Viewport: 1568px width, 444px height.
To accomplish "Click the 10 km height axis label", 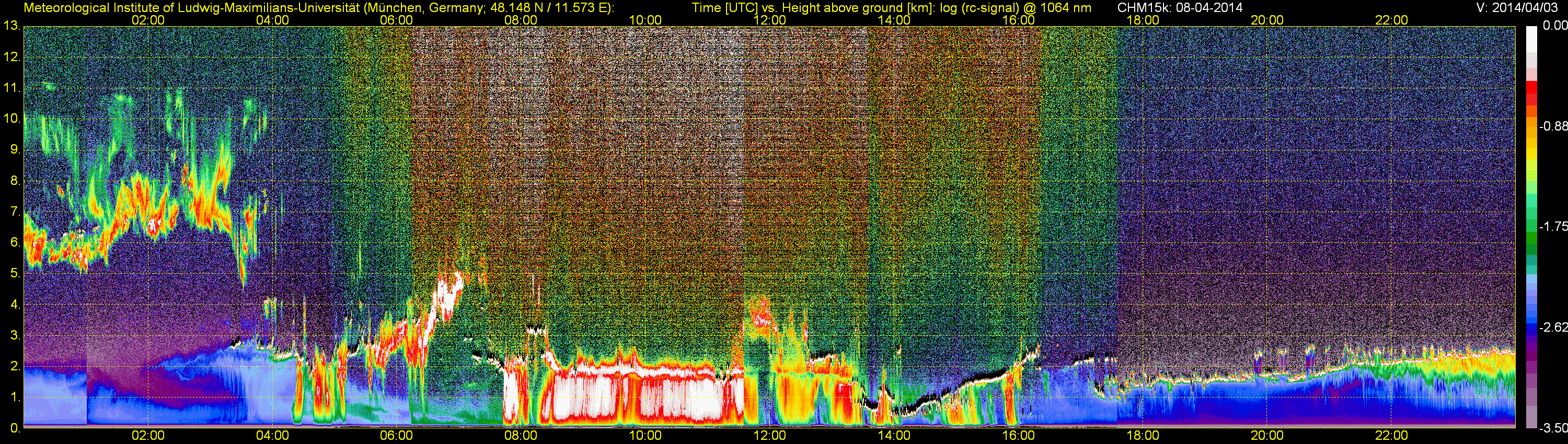I will pos(11,119).
